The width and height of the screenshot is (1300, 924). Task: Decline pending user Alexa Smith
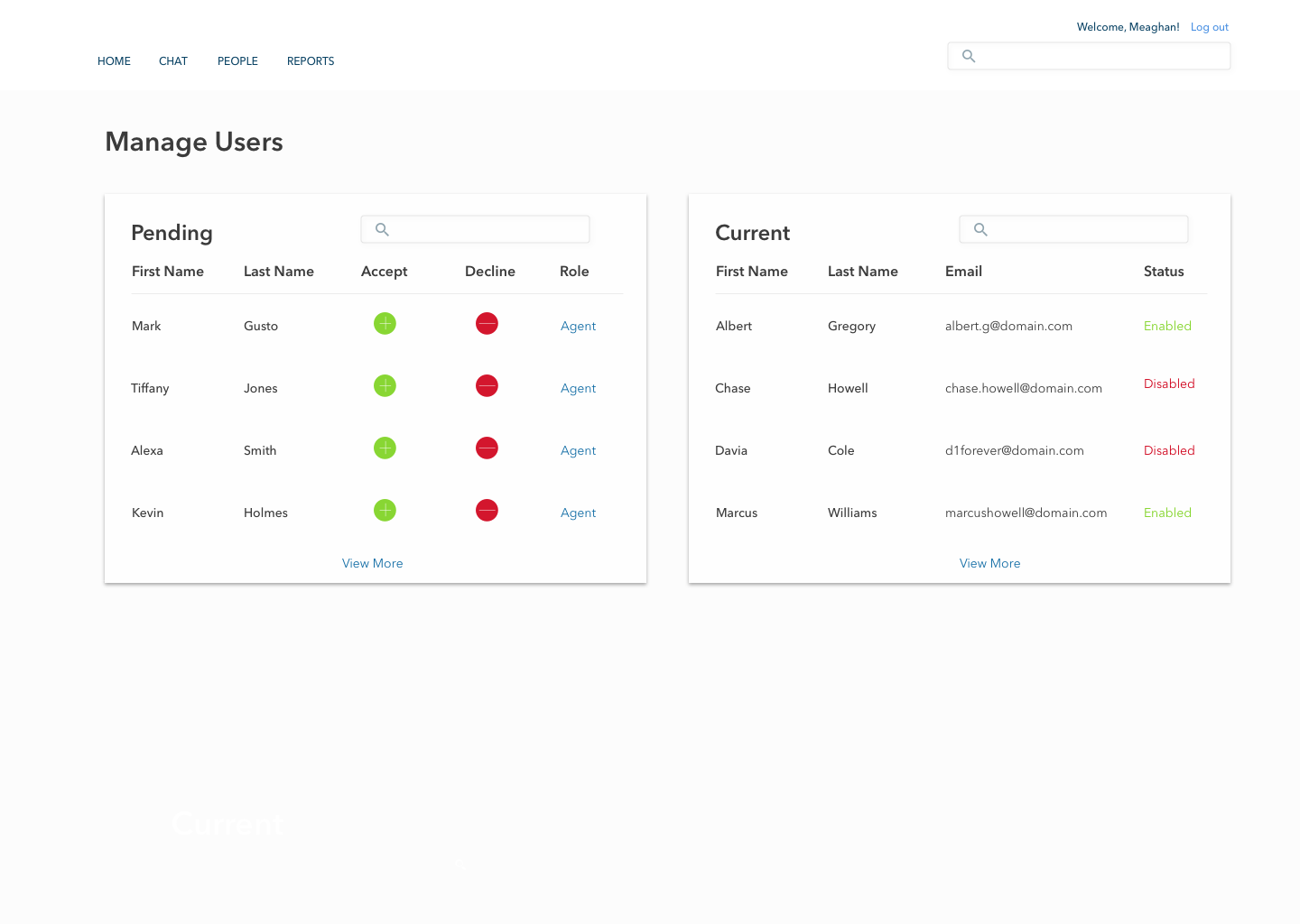(x=487, y=448)
